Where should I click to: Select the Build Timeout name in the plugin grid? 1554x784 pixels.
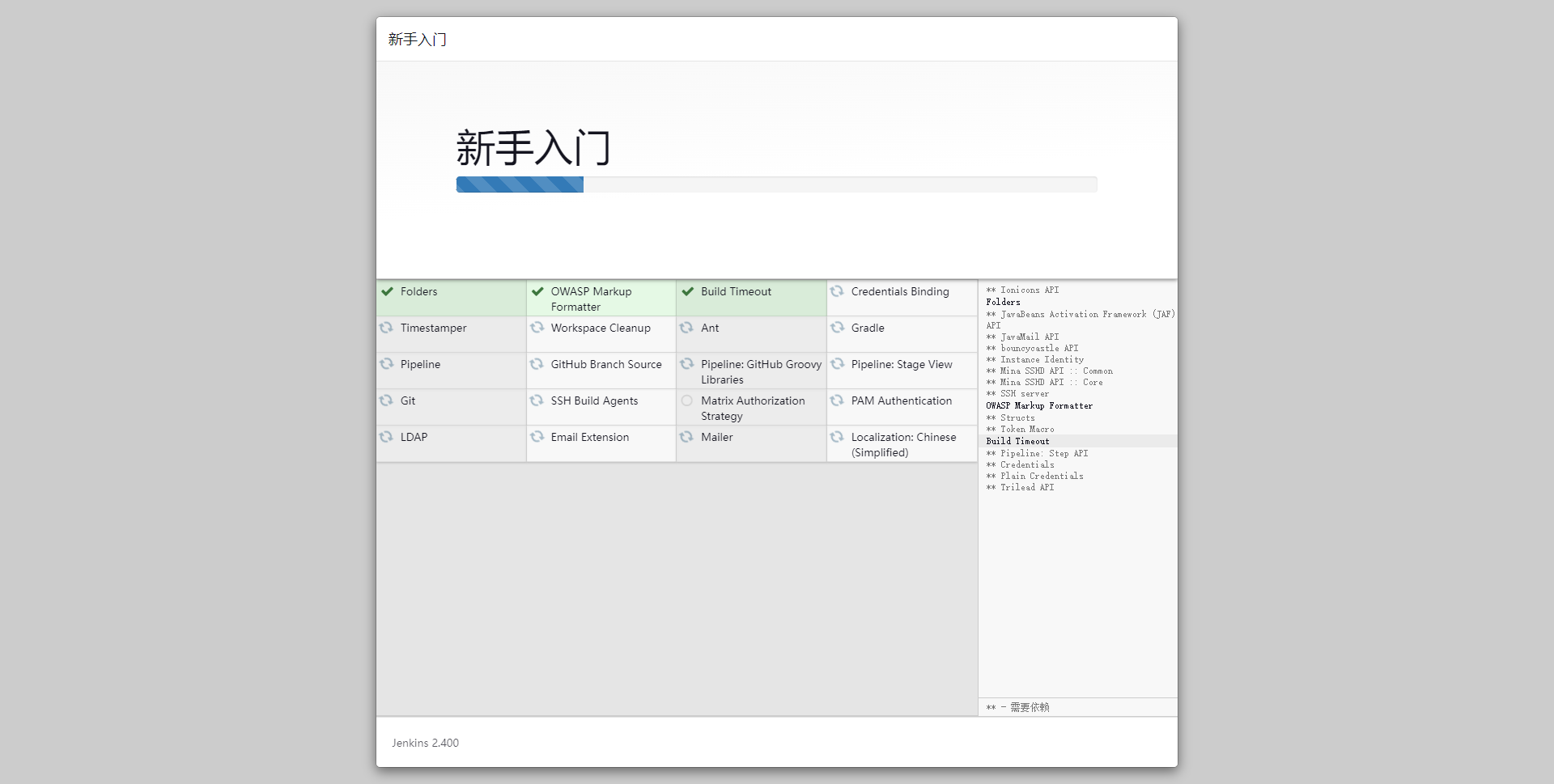click(737, 291)
